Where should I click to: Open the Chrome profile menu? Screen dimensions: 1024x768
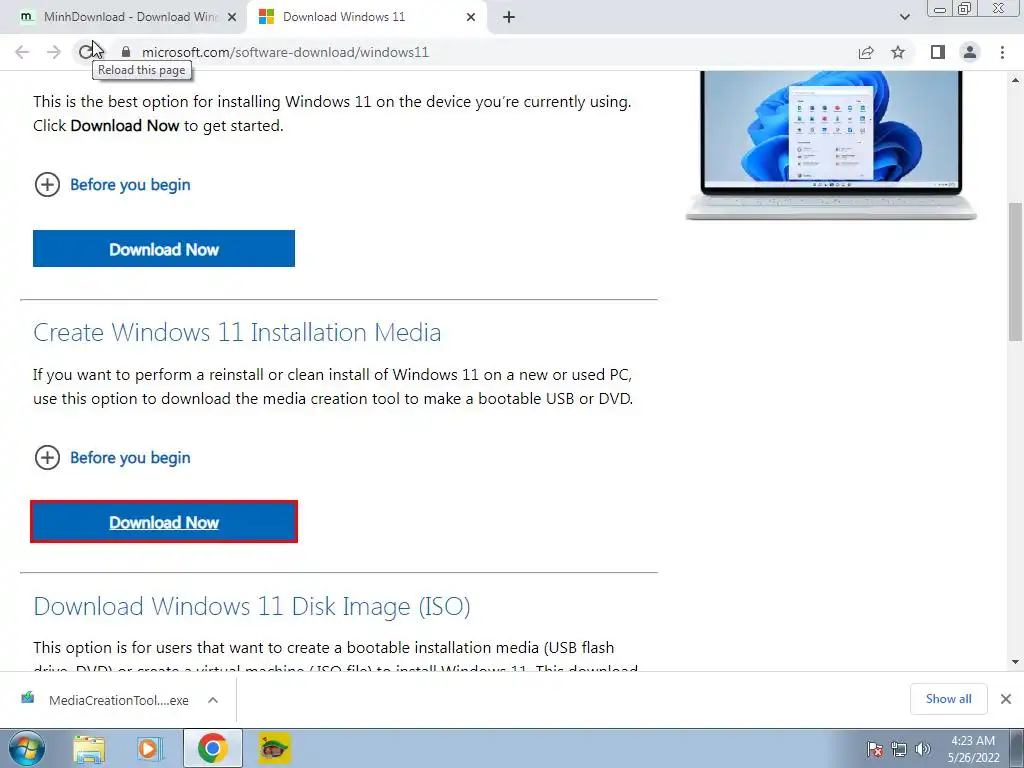(x=970, y=52)
